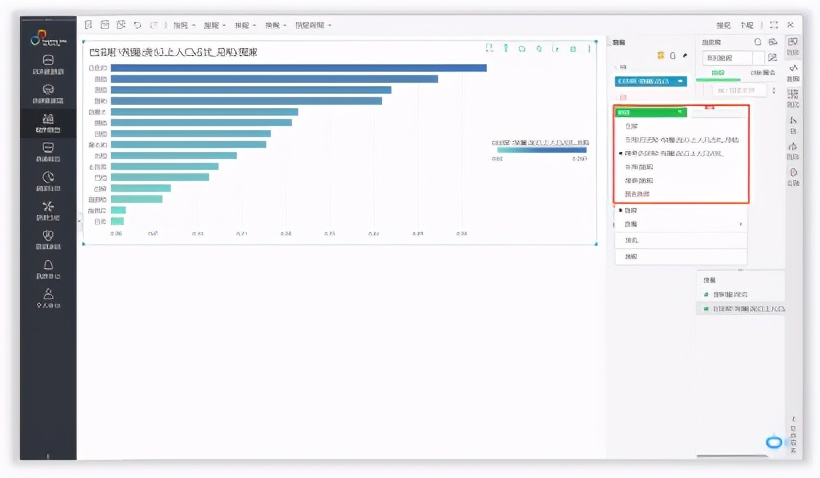Open the third dropdown menu in the top toolbar

click(245, 25)
